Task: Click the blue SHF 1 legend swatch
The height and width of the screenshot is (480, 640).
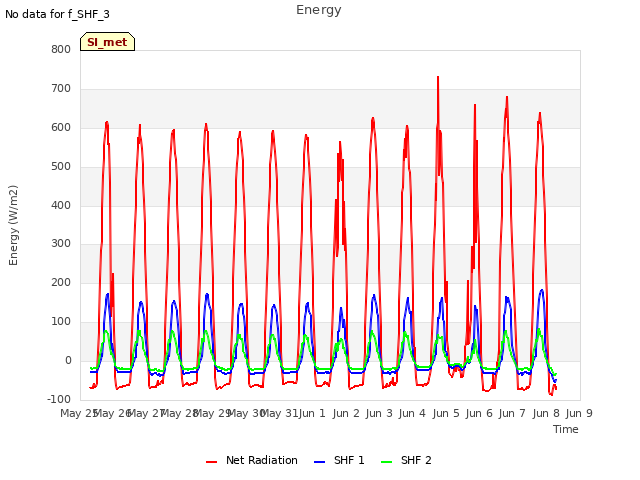Action: click(x=319, y=462)
